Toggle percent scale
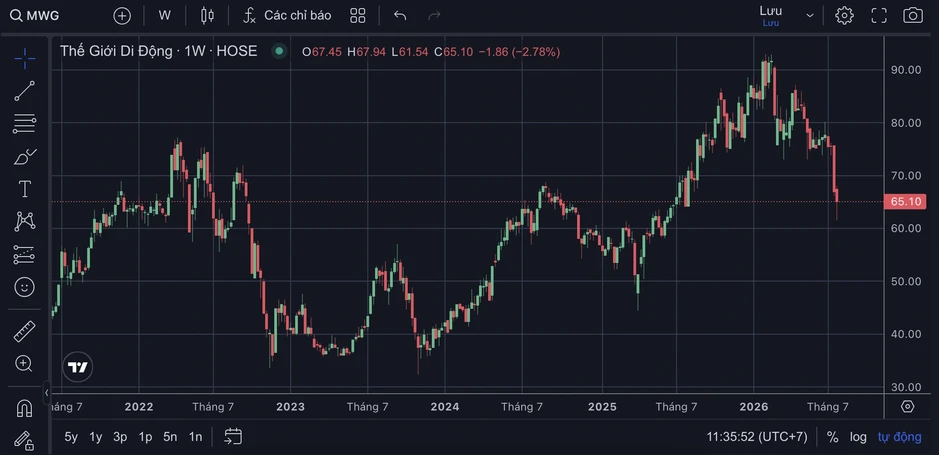This screenshot has width=939, height=455. point(832,437)
